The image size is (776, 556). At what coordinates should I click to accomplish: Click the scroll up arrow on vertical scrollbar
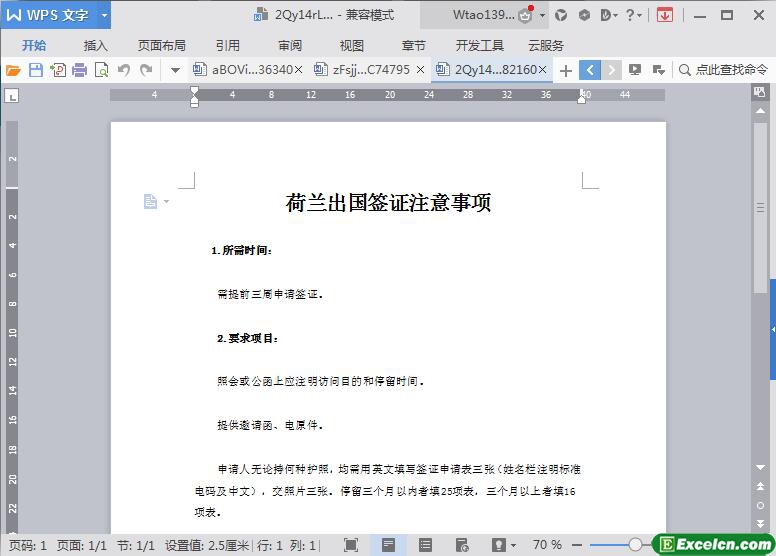(760, 111)
